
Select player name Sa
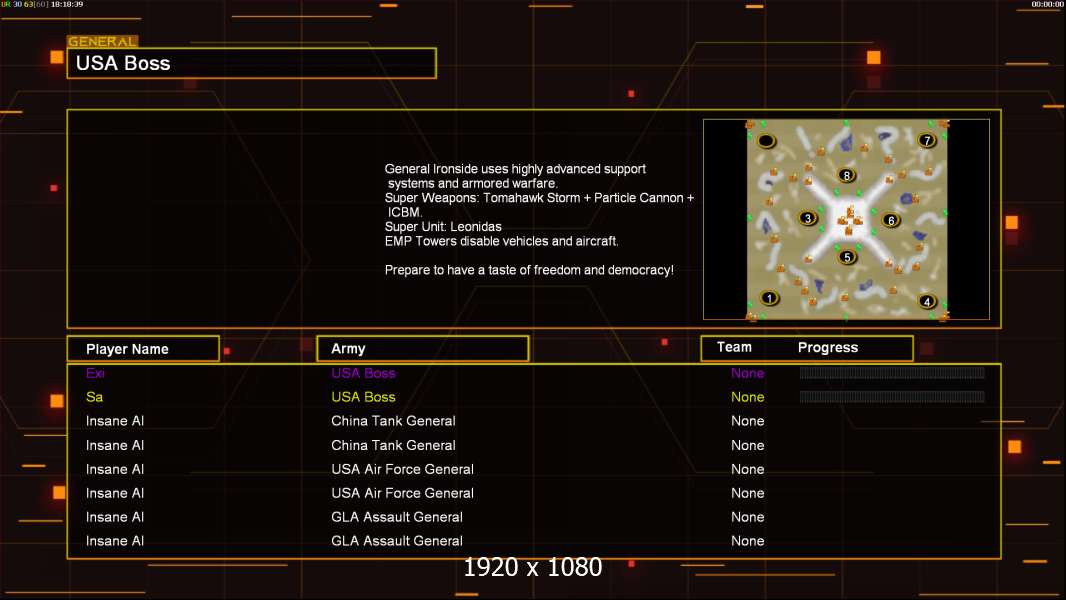(x=94, y=397)
